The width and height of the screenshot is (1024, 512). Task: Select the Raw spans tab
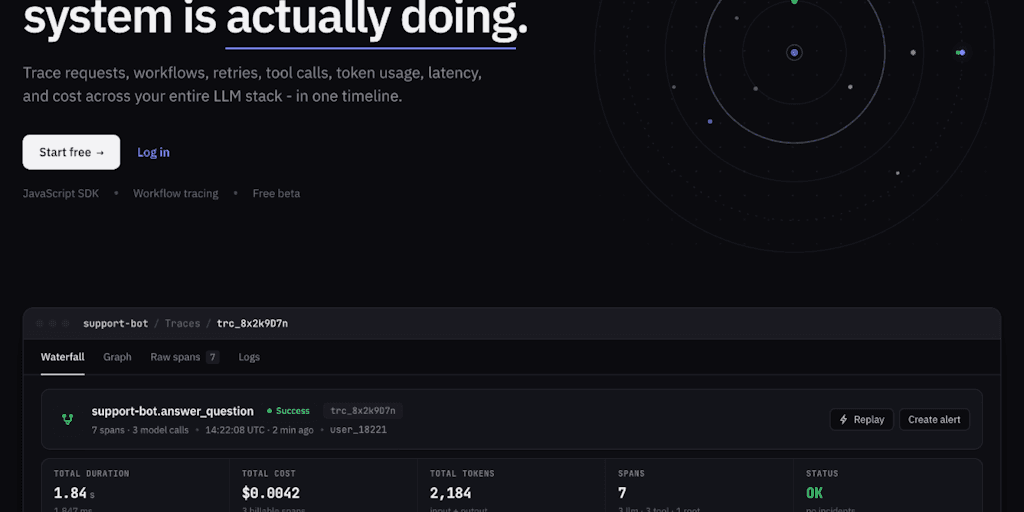185,357
